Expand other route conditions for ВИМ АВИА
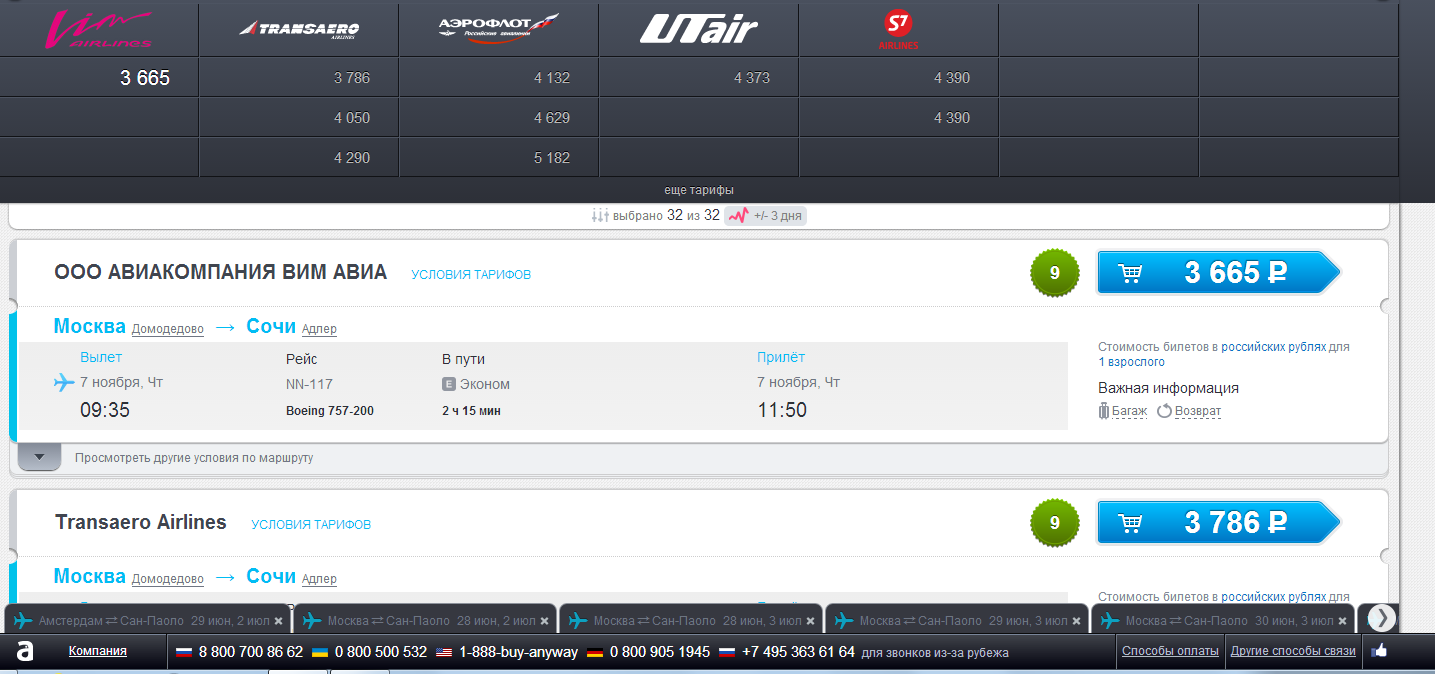The width and height of the screenshot is (1435, 674). (x=40, y=457)
